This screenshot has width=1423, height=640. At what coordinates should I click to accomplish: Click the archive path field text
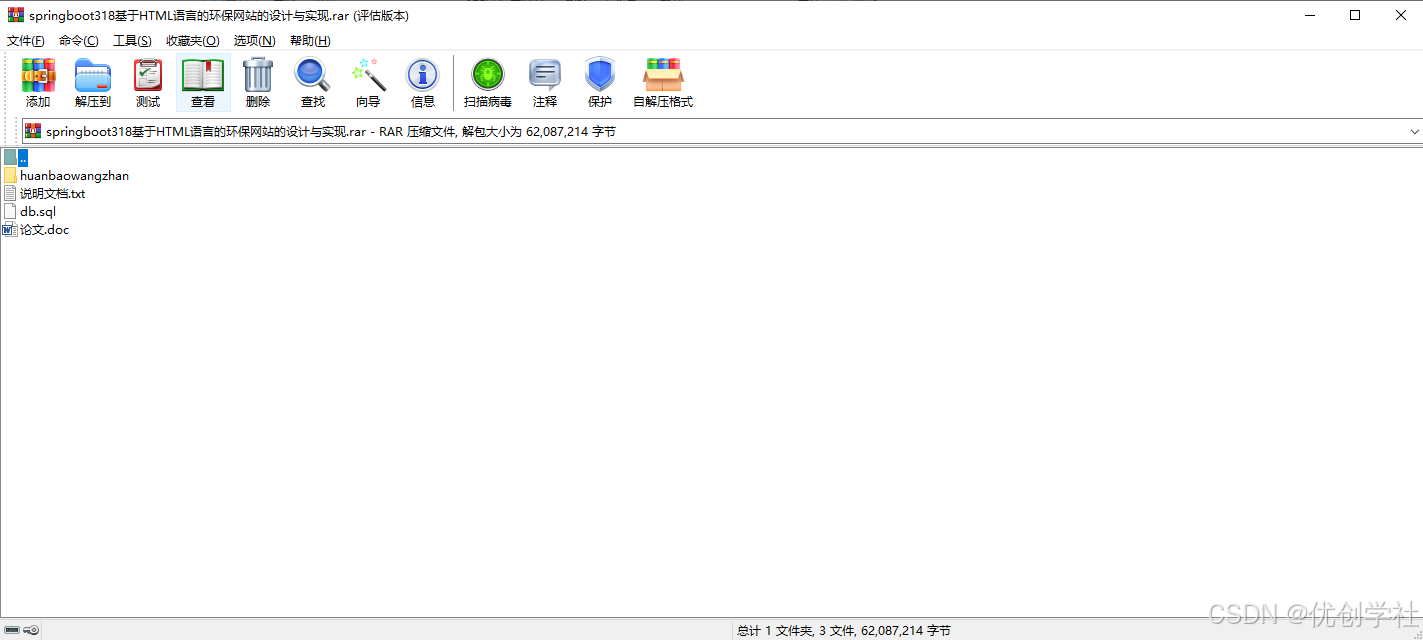tap(330, 131)
